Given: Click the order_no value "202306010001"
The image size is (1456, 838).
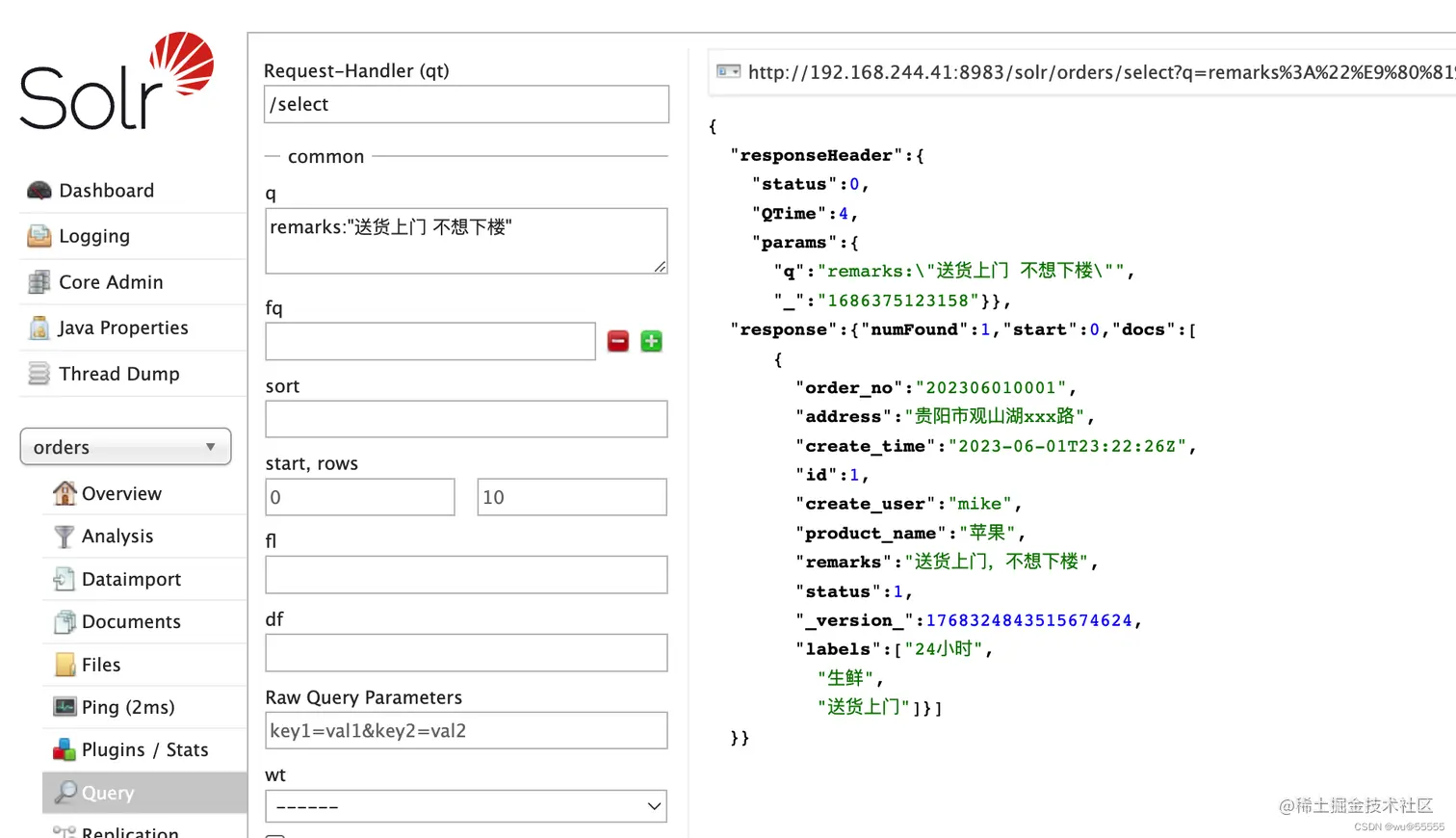Looking at the screenshot, I should point(991,387).
